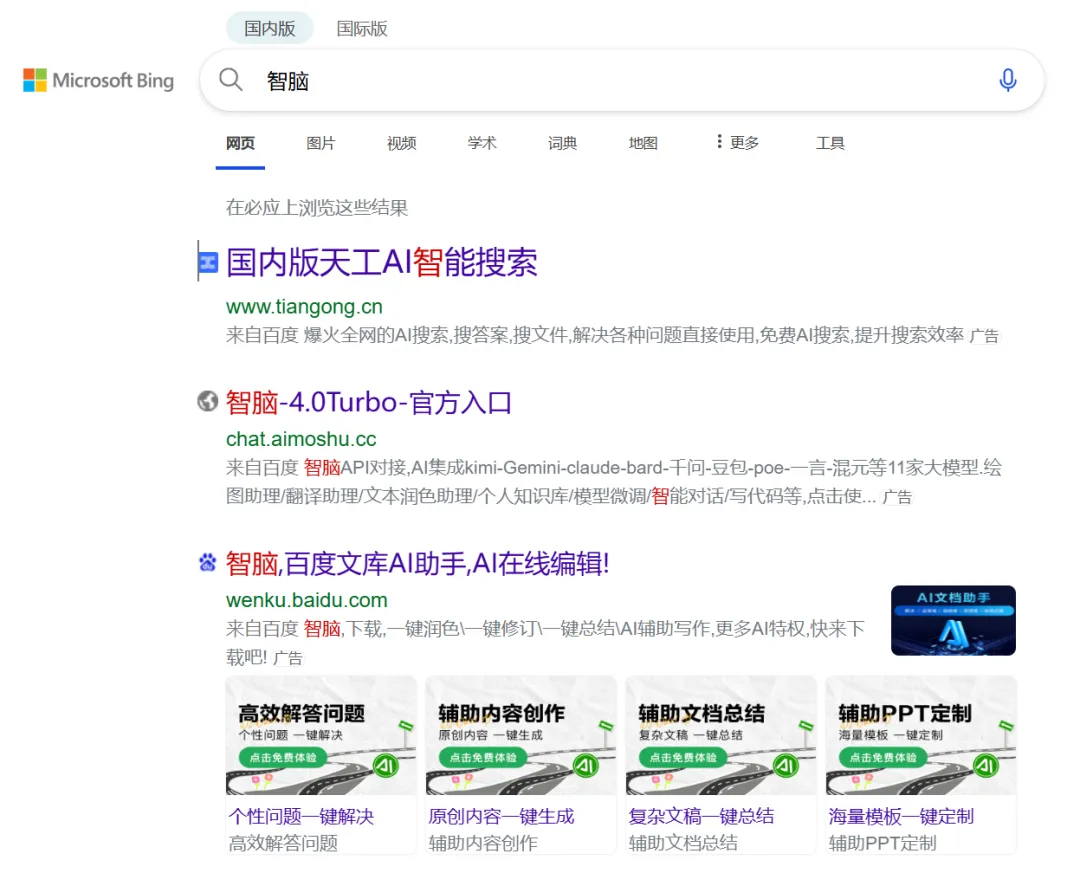The image size is (1080, 873).
Task: Click the Baidu paw favicon
Action: (207, 563)
